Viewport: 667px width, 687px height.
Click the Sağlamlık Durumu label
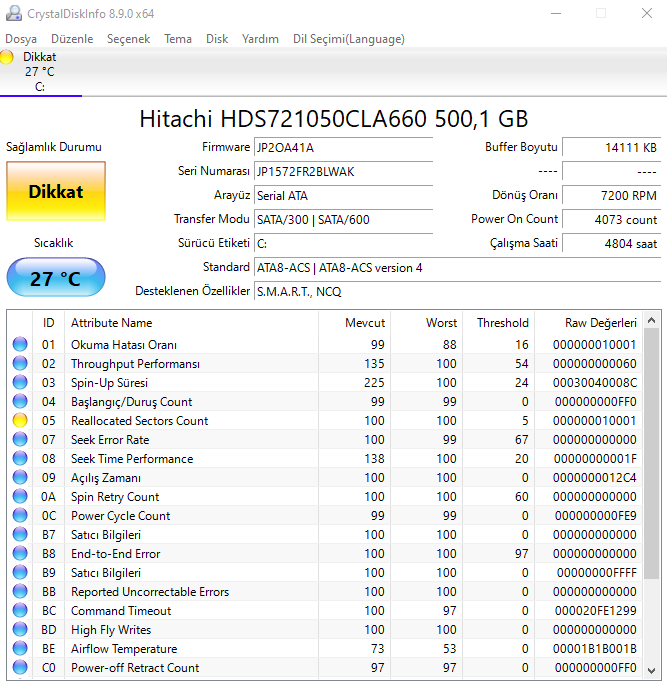[53, 147]
